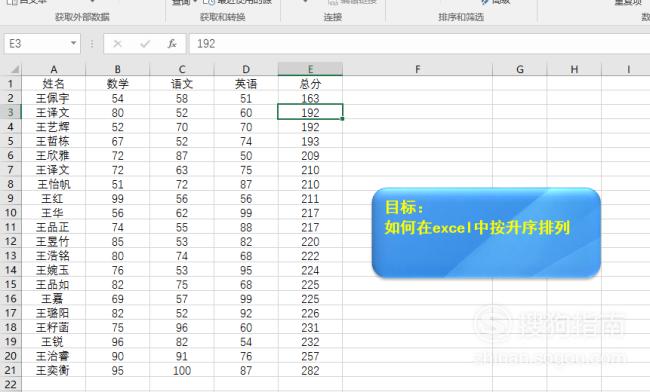Click the Select All corner triangle

[15, 69]
